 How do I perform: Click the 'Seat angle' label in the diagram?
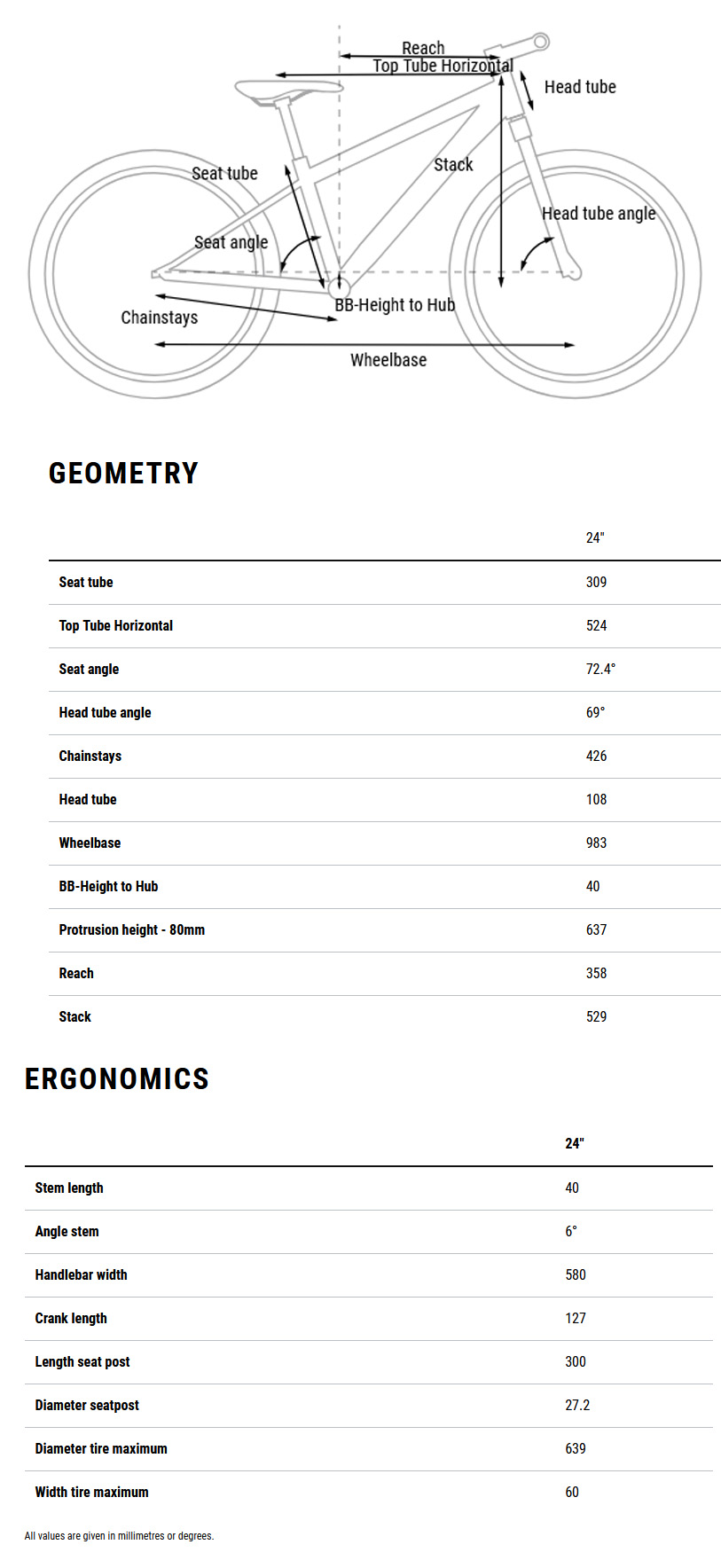click(231, 242)
